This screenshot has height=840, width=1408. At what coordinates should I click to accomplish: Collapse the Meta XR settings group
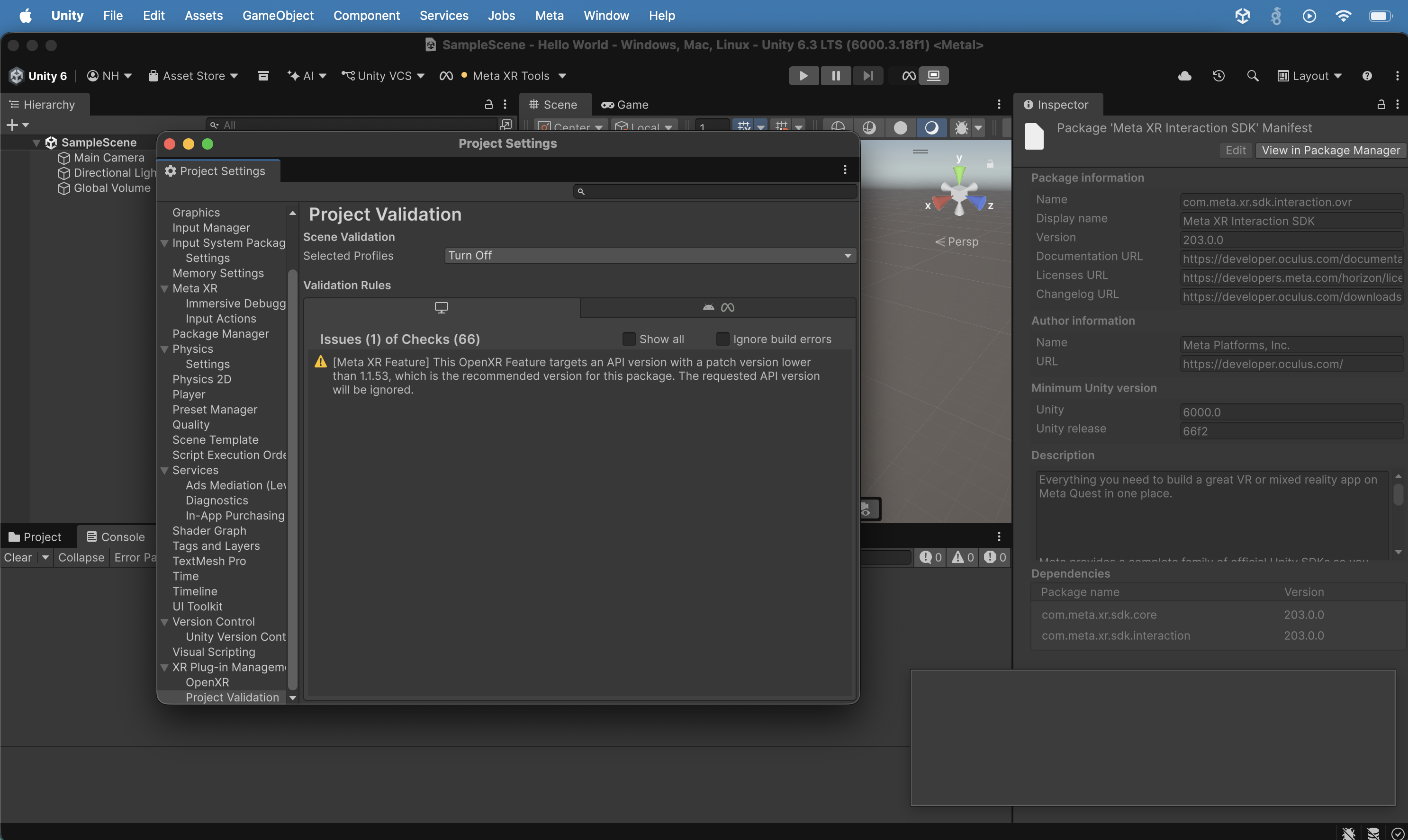point(164,289)
